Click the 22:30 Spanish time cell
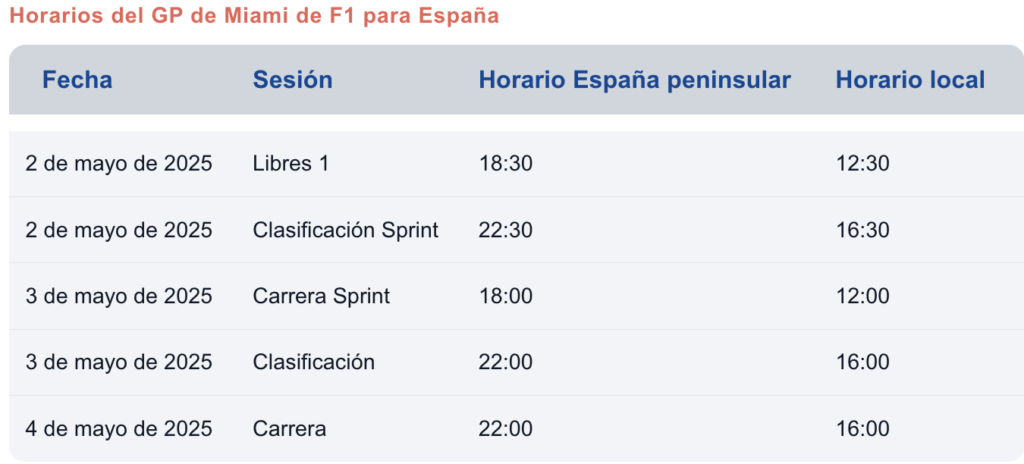This screenshot has height=464, width=1024. 505,230
